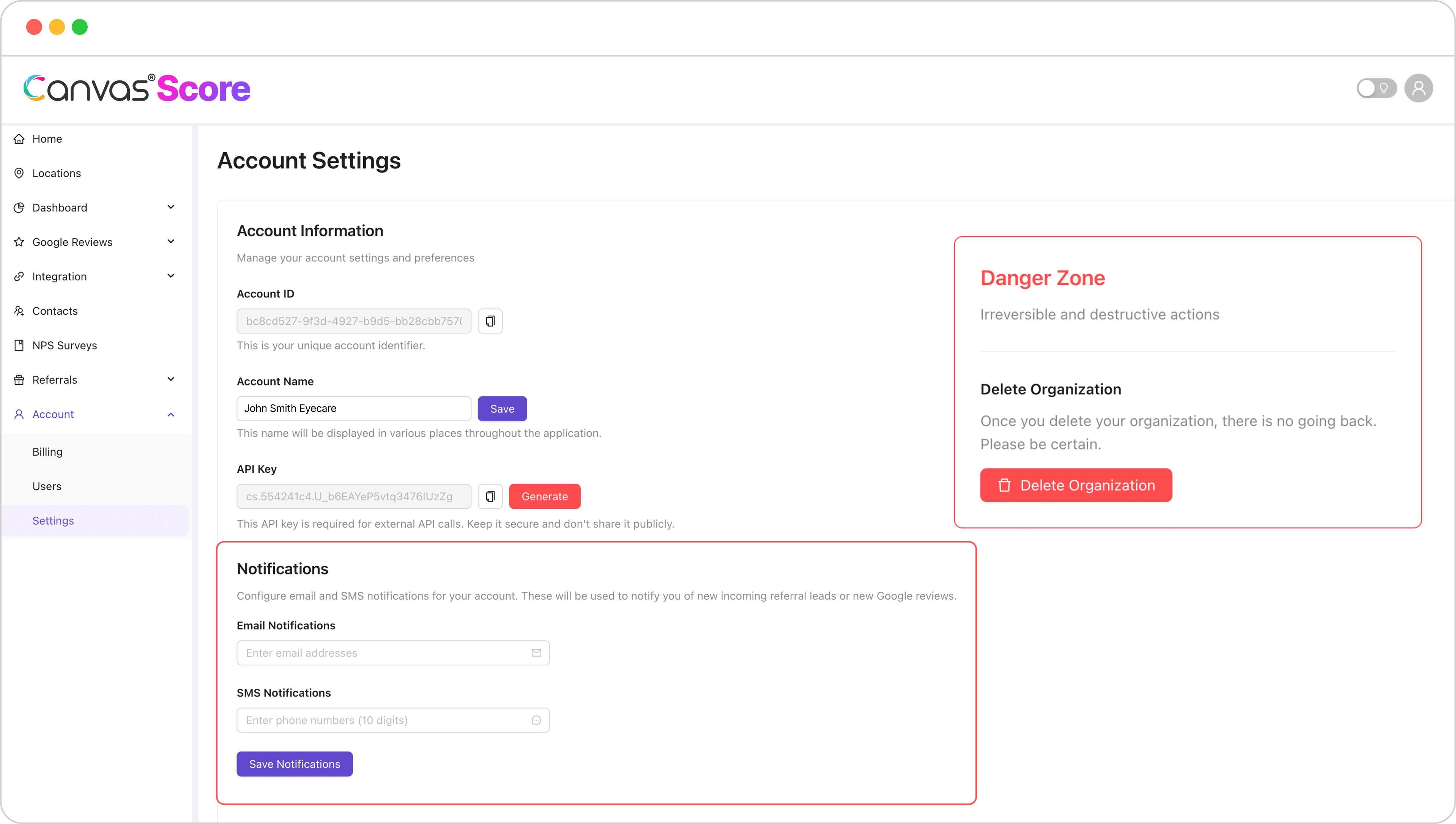Viewport: 1456px width, 824px height.
Task: Click "Irreversible and destructive actions" text
Action: tap(1099, 314)
